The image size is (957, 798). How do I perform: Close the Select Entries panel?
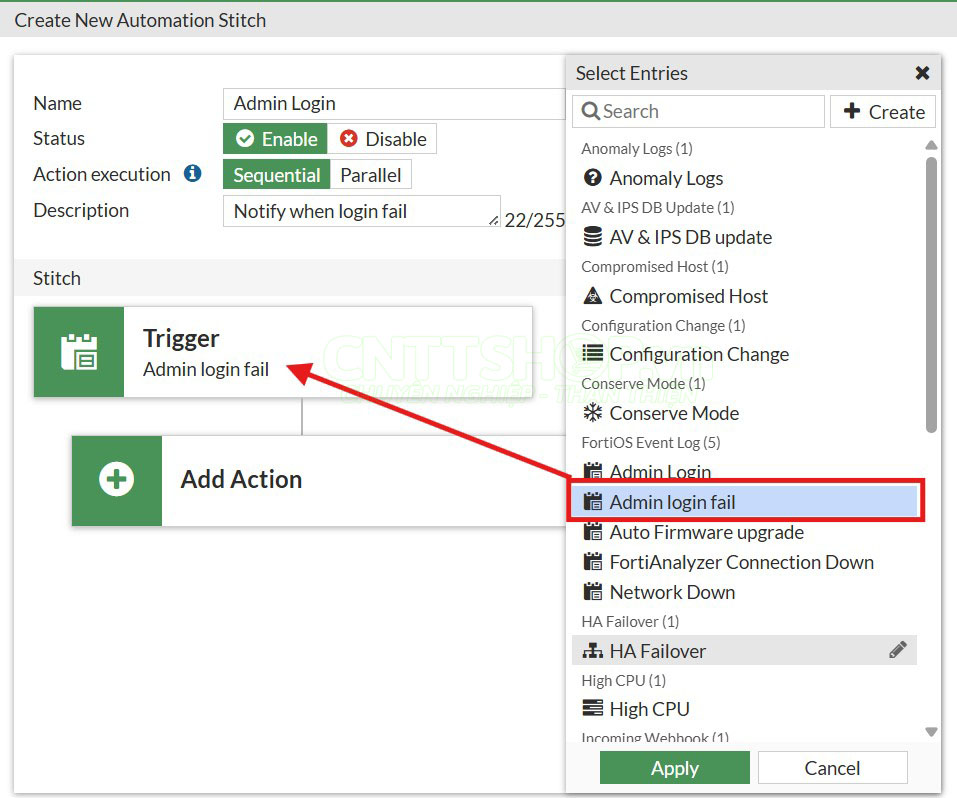[x=922, y=73]
